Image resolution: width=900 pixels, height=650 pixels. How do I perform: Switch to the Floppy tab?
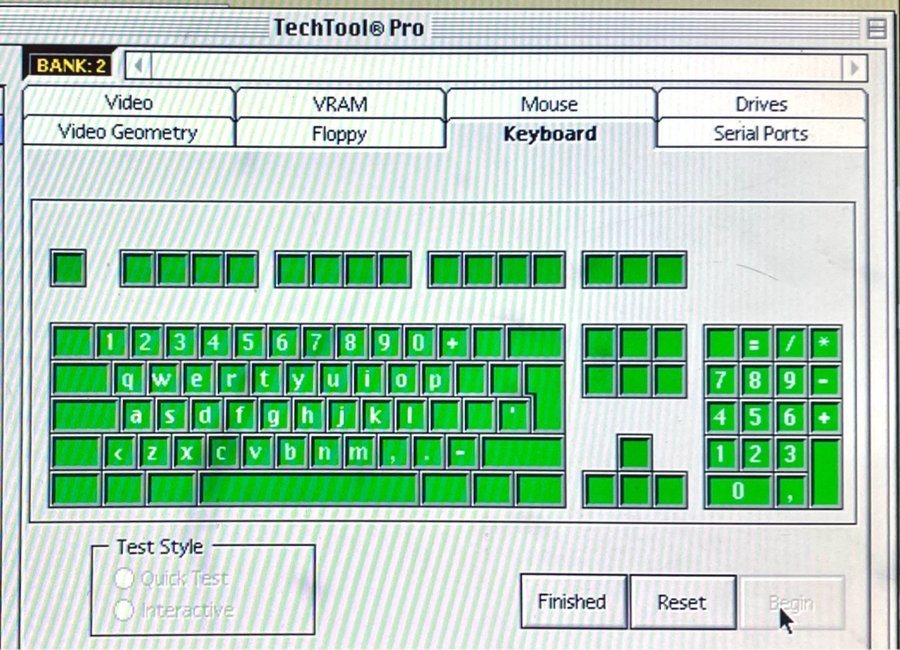(x=340, y=133)
